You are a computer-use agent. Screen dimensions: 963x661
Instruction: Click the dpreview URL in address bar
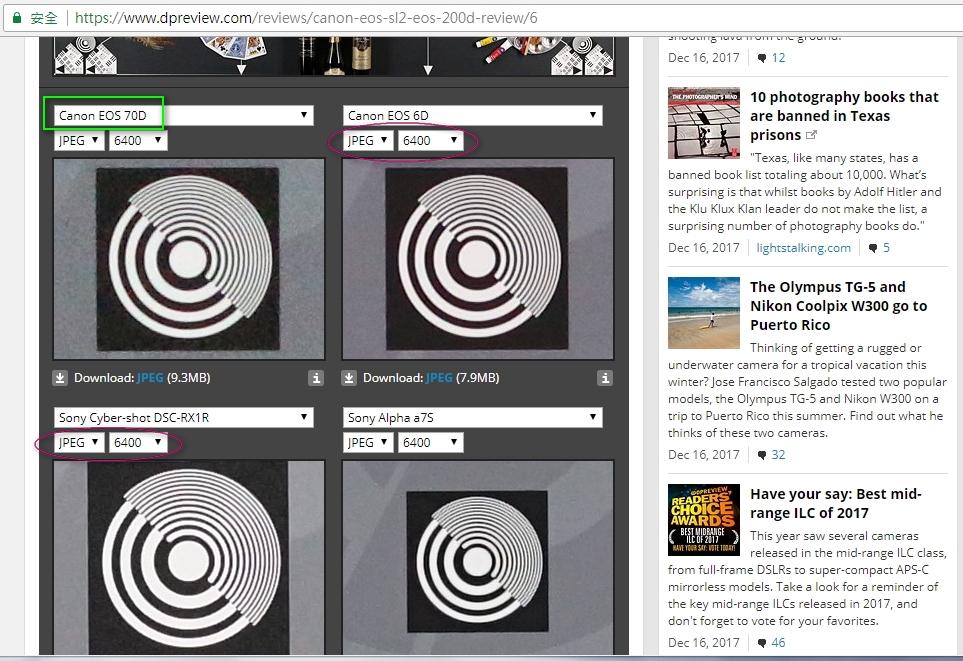click(306, 18)
